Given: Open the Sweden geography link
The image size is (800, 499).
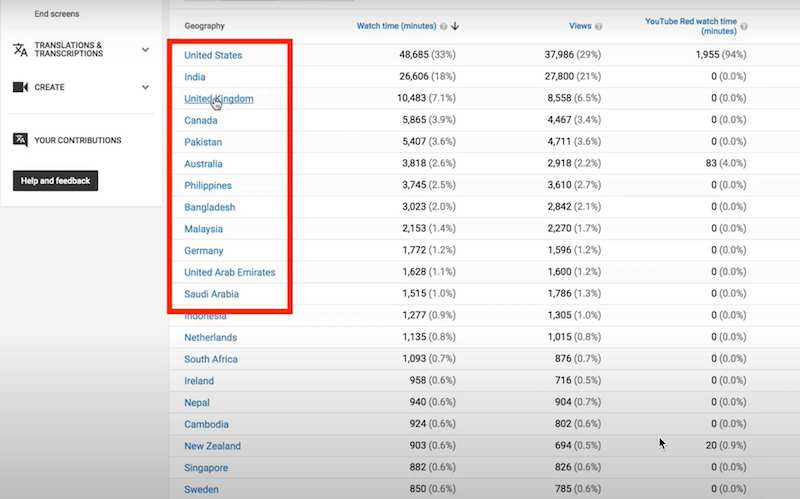Looking at the screenshot, I should (x=201, y=489).
